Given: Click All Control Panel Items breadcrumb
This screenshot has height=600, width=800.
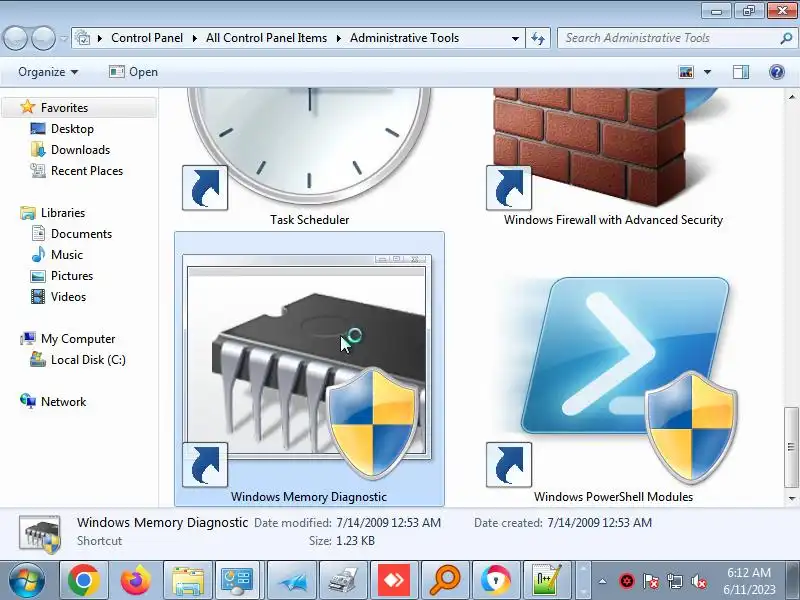Looking at the screenshot, I should (266, 38).
